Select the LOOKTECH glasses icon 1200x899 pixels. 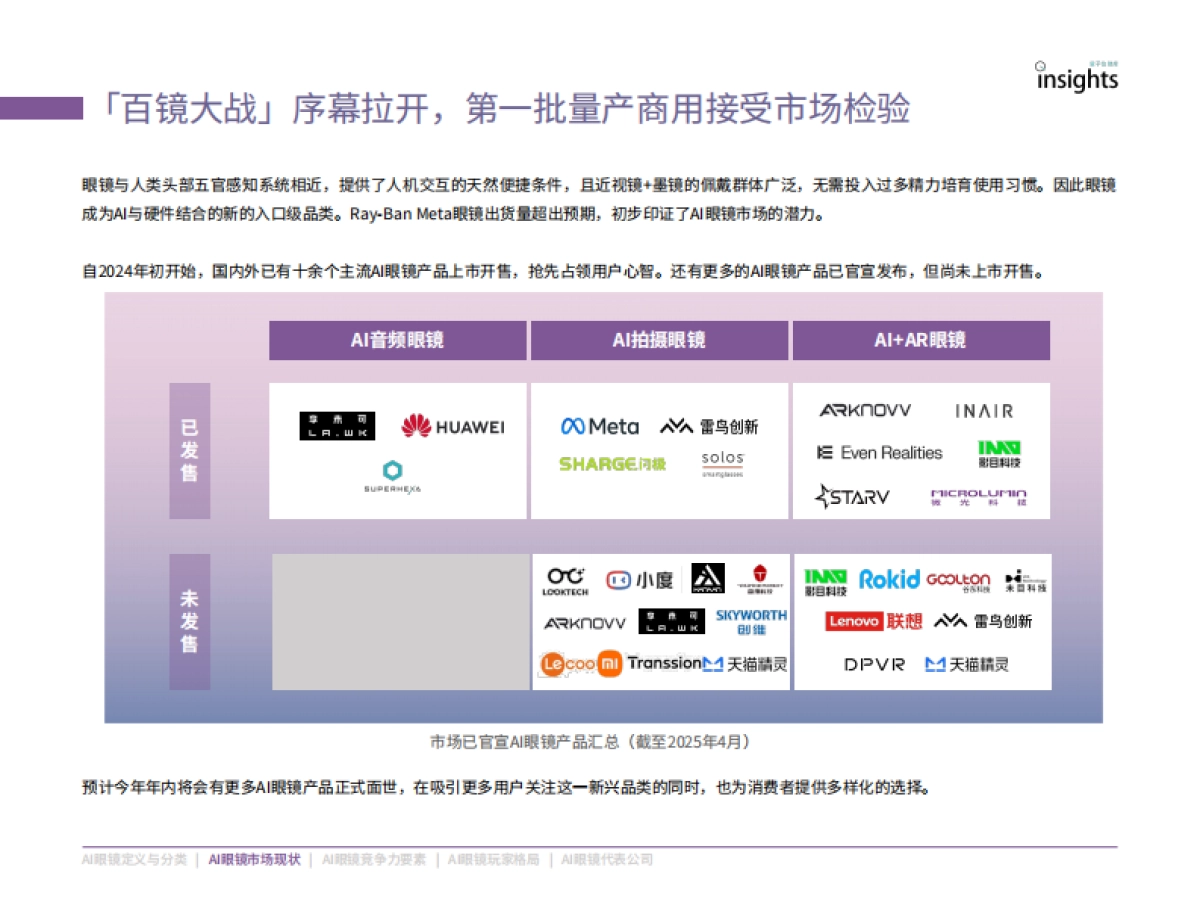point(567,578)
